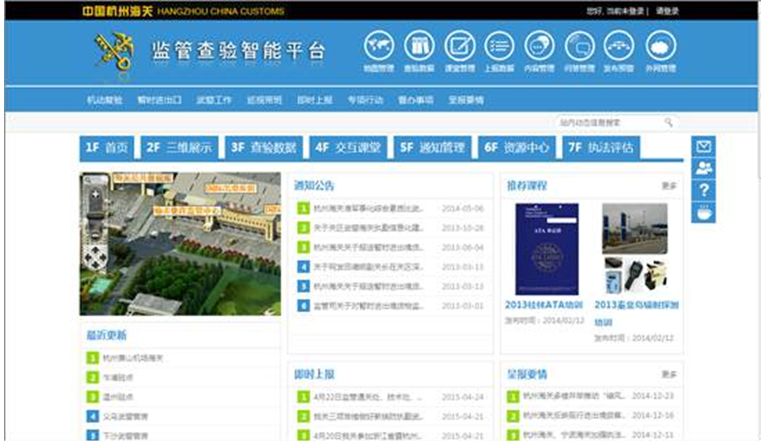This screenshot has height=441, width=761.
Task: Click the site search input field
Action: (x=605, y=122)
